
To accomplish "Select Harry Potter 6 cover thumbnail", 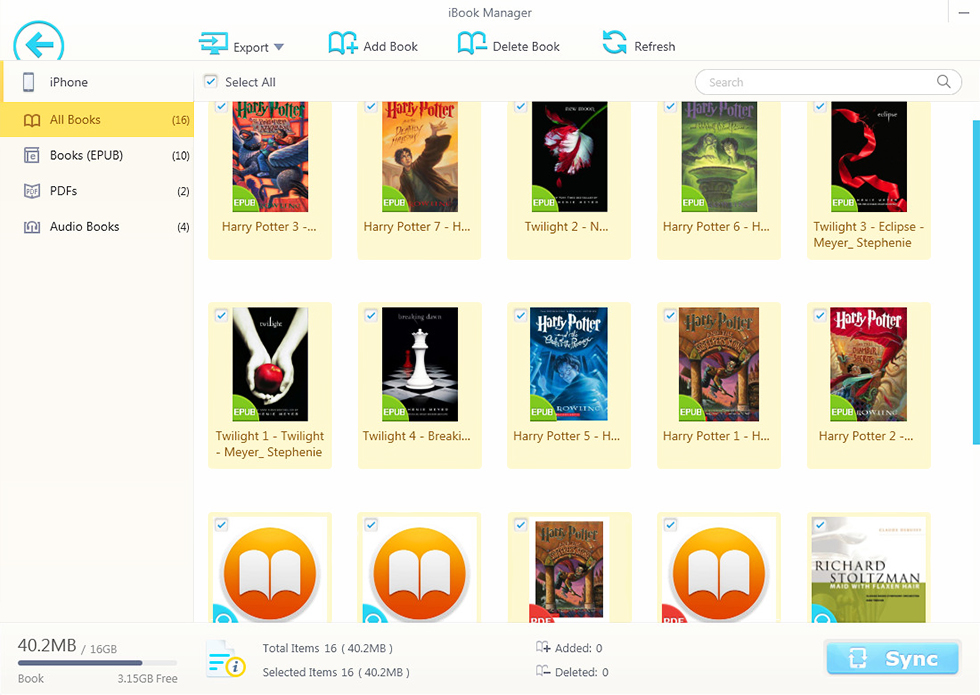I will tap(719, 157).
